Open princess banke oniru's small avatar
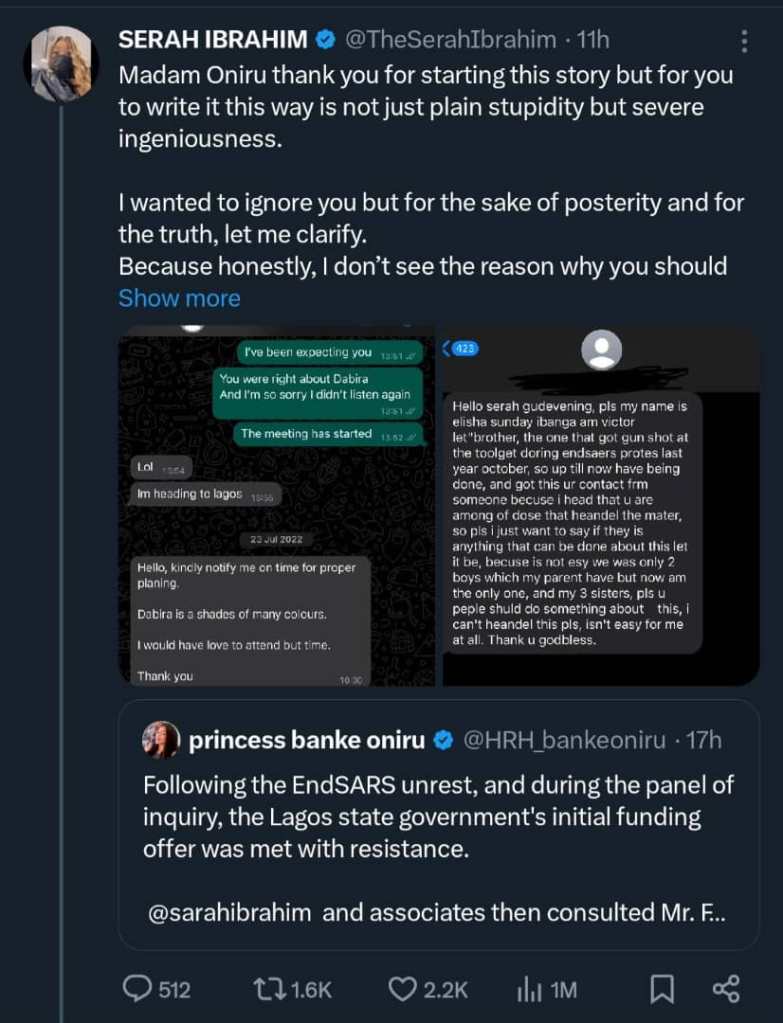 (163, 740)
